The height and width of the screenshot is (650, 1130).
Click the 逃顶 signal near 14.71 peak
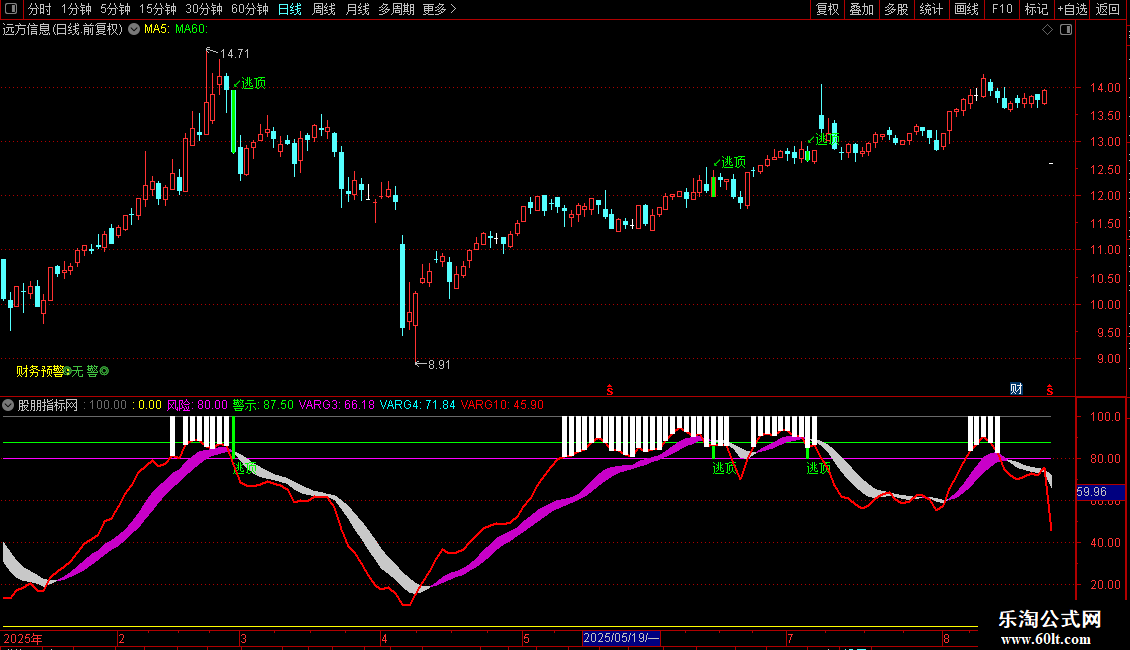coord(253,84)
